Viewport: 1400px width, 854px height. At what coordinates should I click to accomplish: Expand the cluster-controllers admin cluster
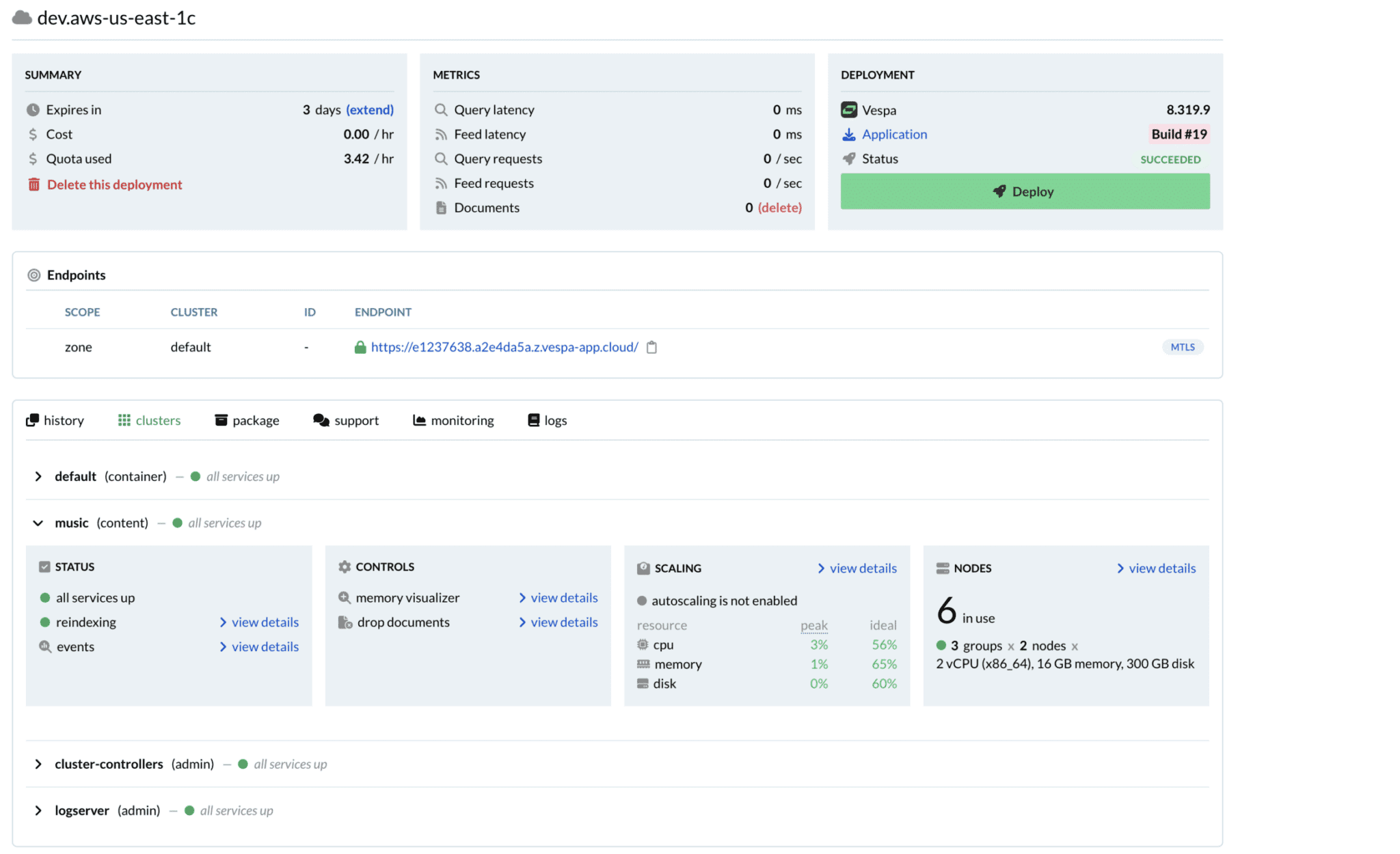tap(38, 764)
